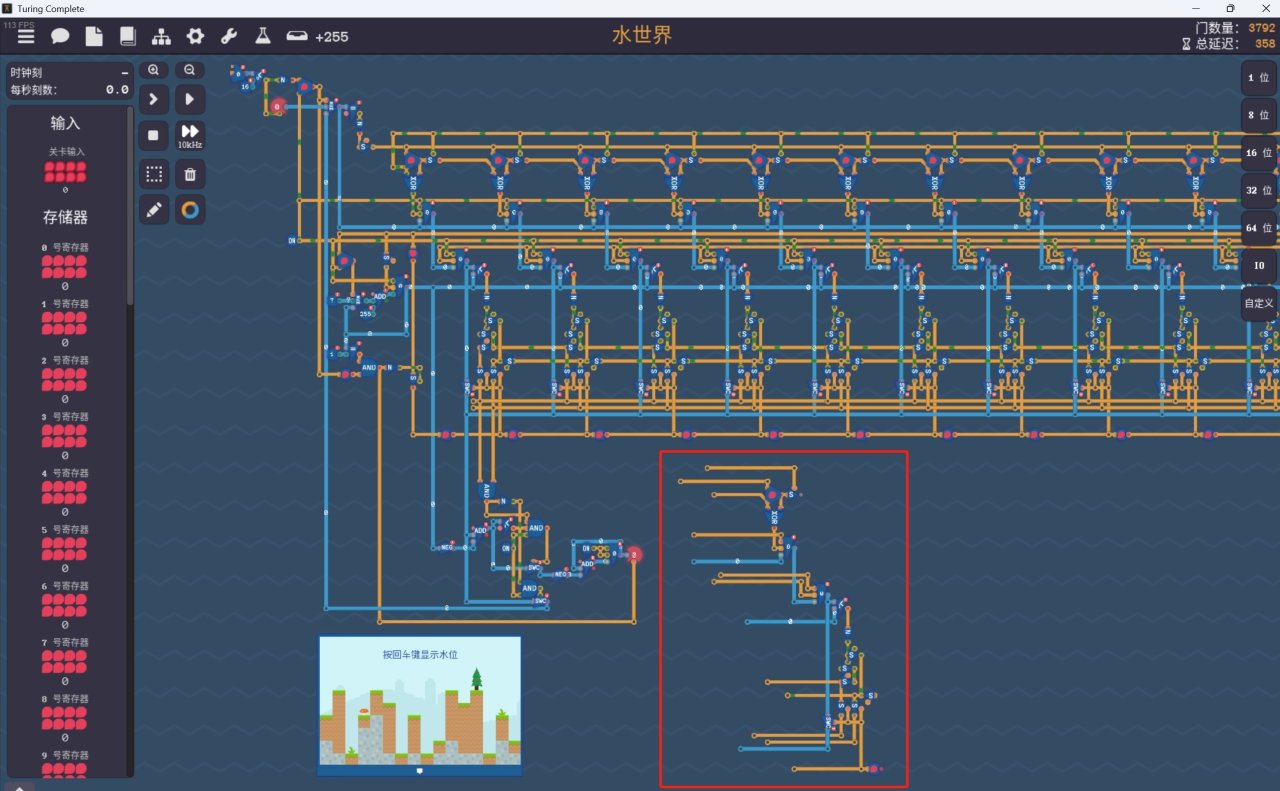The image size is (1280, 791).
Task: Open the manual book icon
Action: [x=127, y=36]
